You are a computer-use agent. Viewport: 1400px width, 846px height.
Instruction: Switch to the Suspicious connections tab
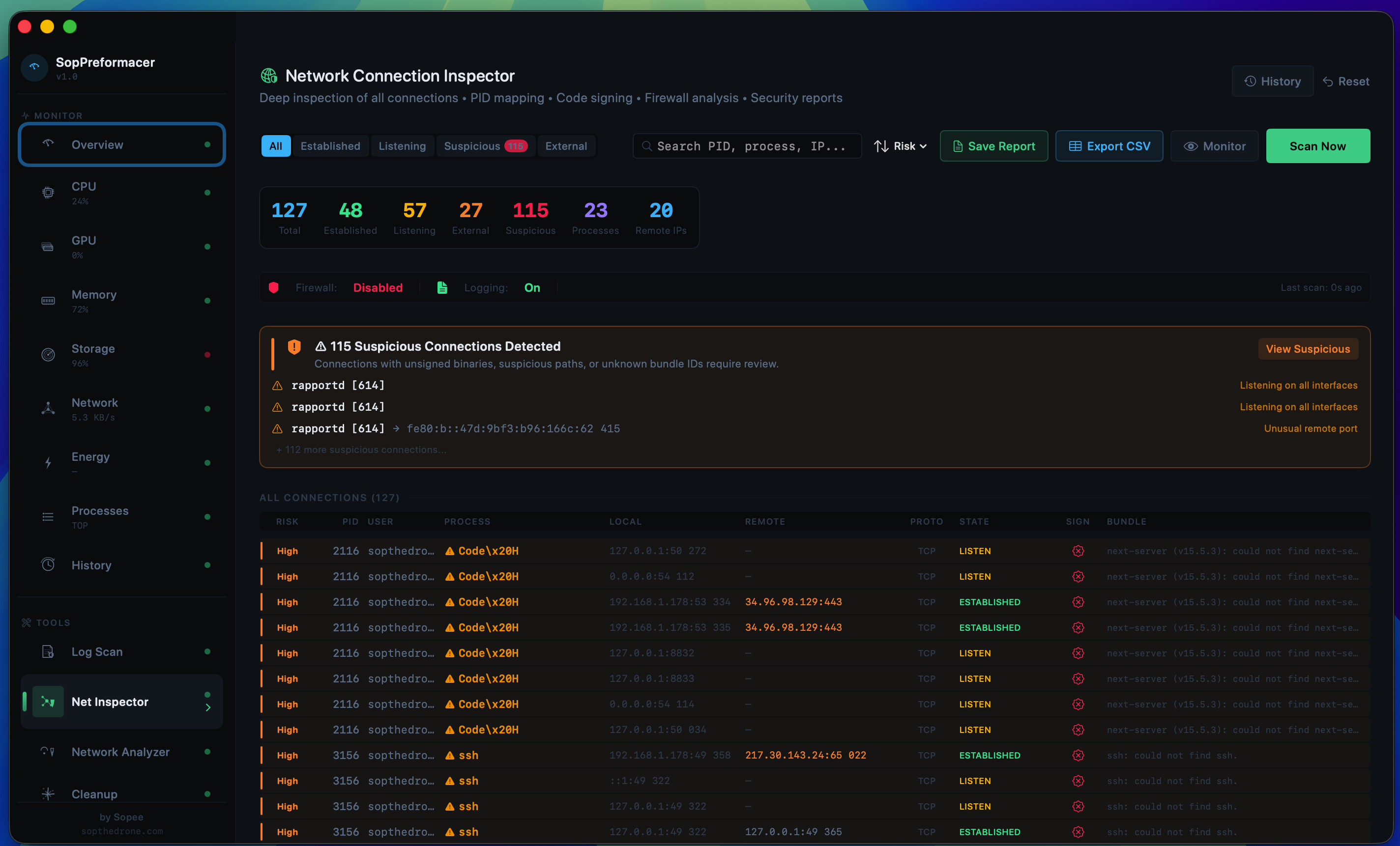point(485,146)
